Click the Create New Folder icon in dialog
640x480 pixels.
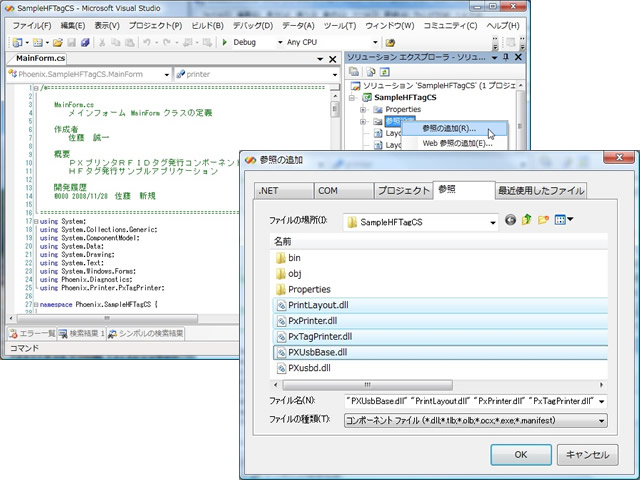pyautogui.click(x=543, y=220)
